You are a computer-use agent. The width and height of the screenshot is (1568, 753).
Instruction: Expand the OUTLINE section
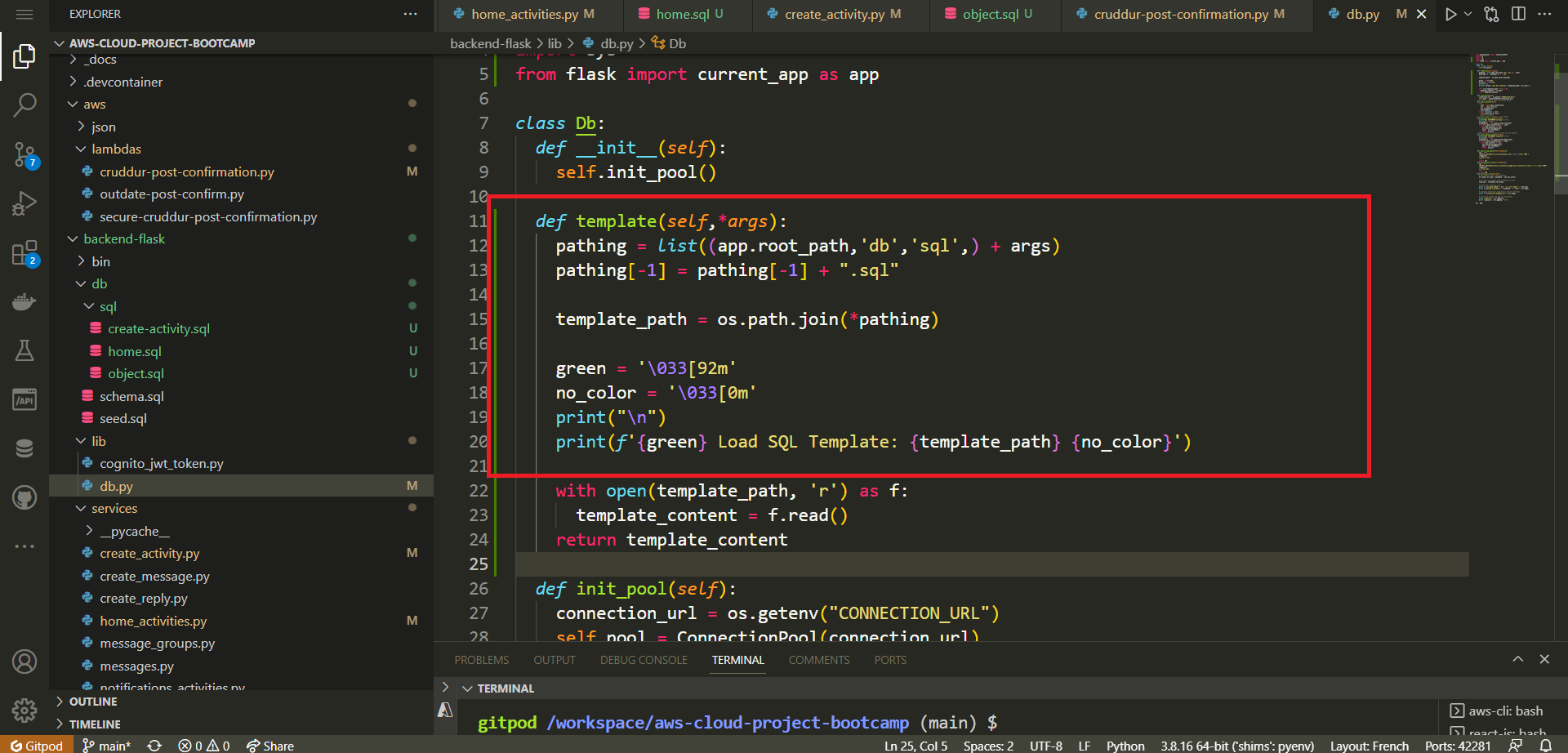click(93, 702)
